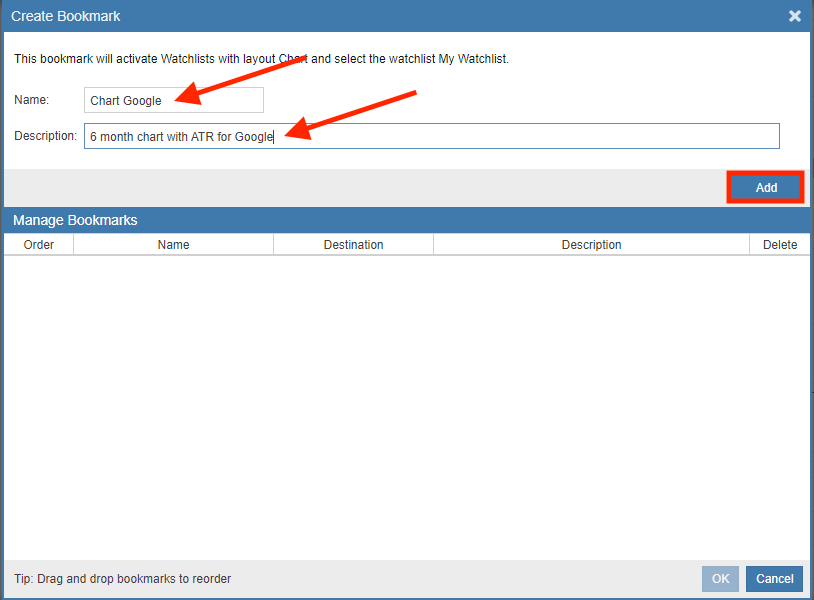Click the Add button

click(x=766, y=187)
